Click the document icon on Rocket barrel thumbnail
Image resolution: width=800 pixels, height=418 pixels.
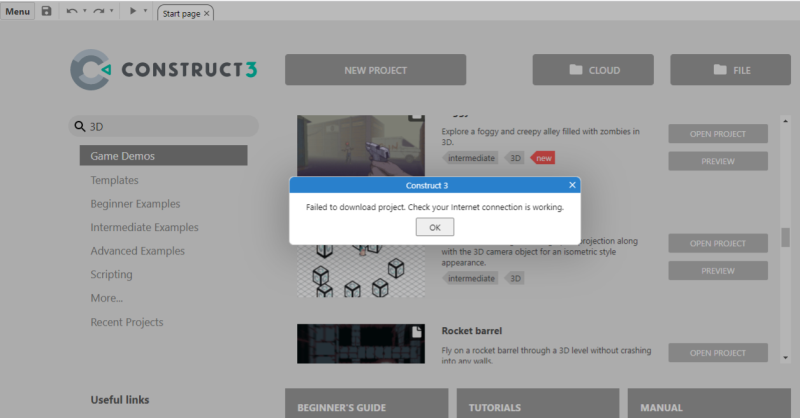point(417,332)
